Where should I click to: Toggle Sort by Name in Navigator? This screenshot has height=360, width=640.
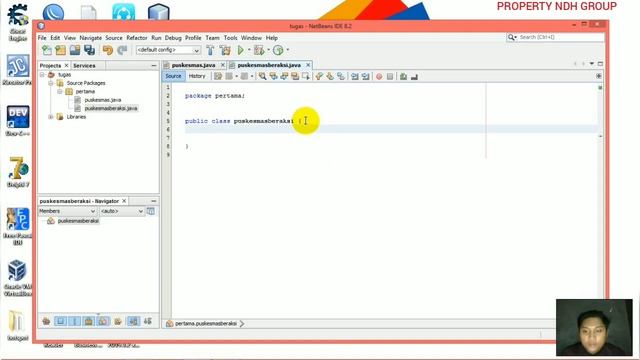tap(133, 322)
